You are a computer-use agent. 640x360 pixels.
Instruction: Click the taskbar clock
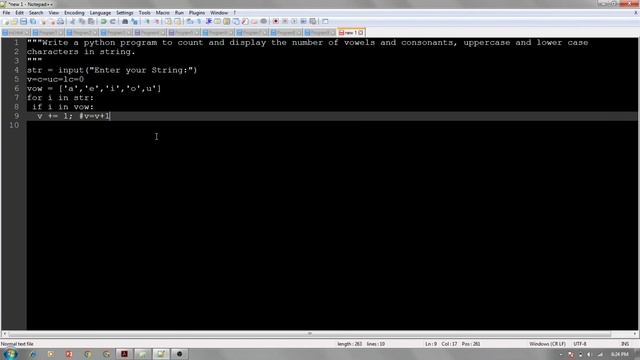620,354
